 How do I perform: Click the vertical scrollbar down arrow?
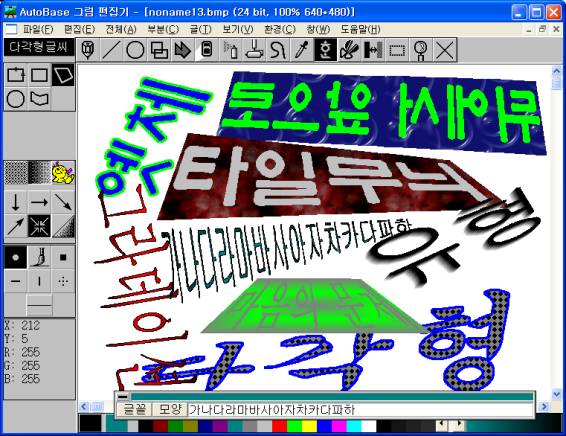click(x=556, y=394)
